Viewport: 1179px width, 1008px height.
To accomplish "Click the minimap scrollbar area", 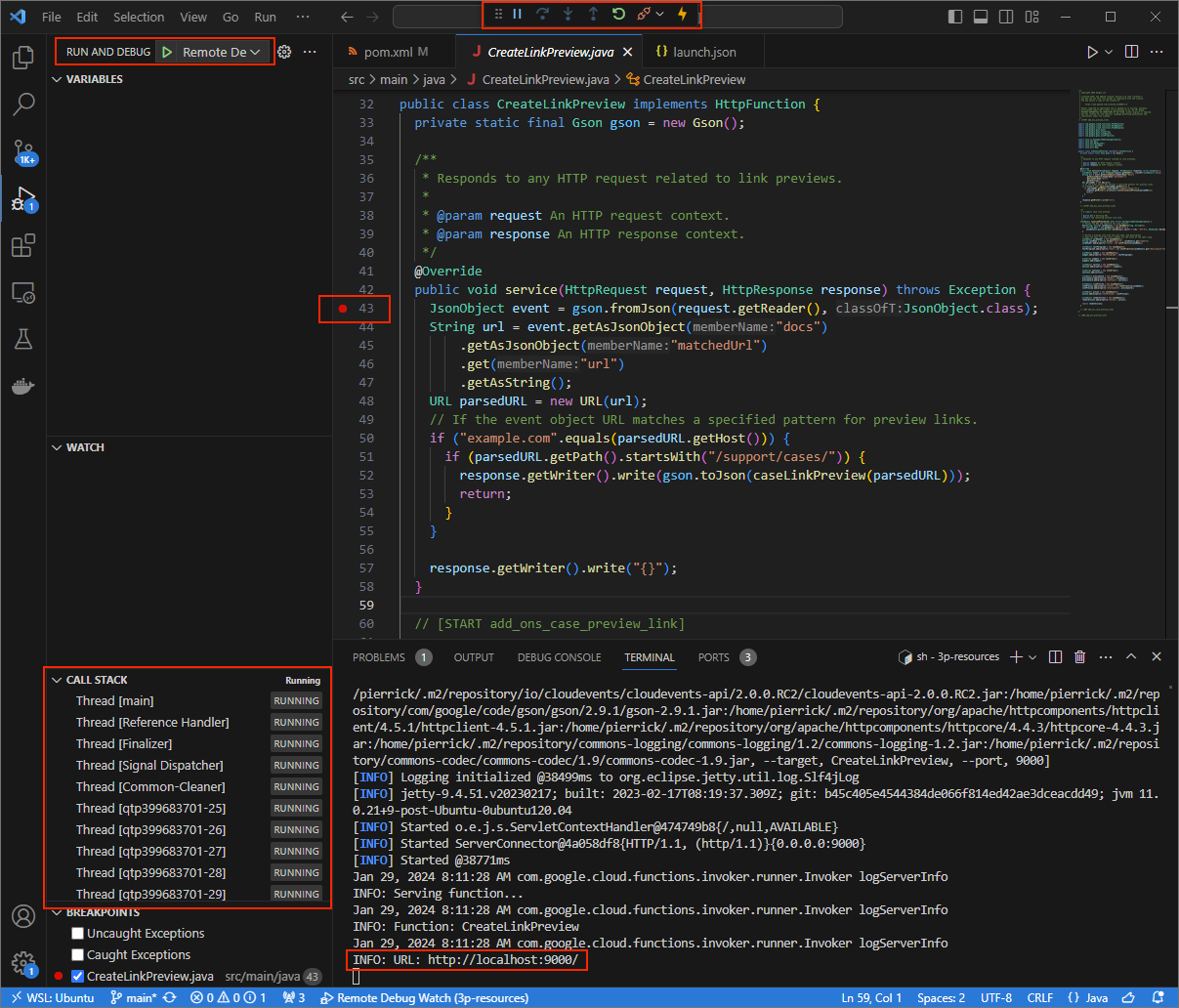I will [x=1120, y=195].
